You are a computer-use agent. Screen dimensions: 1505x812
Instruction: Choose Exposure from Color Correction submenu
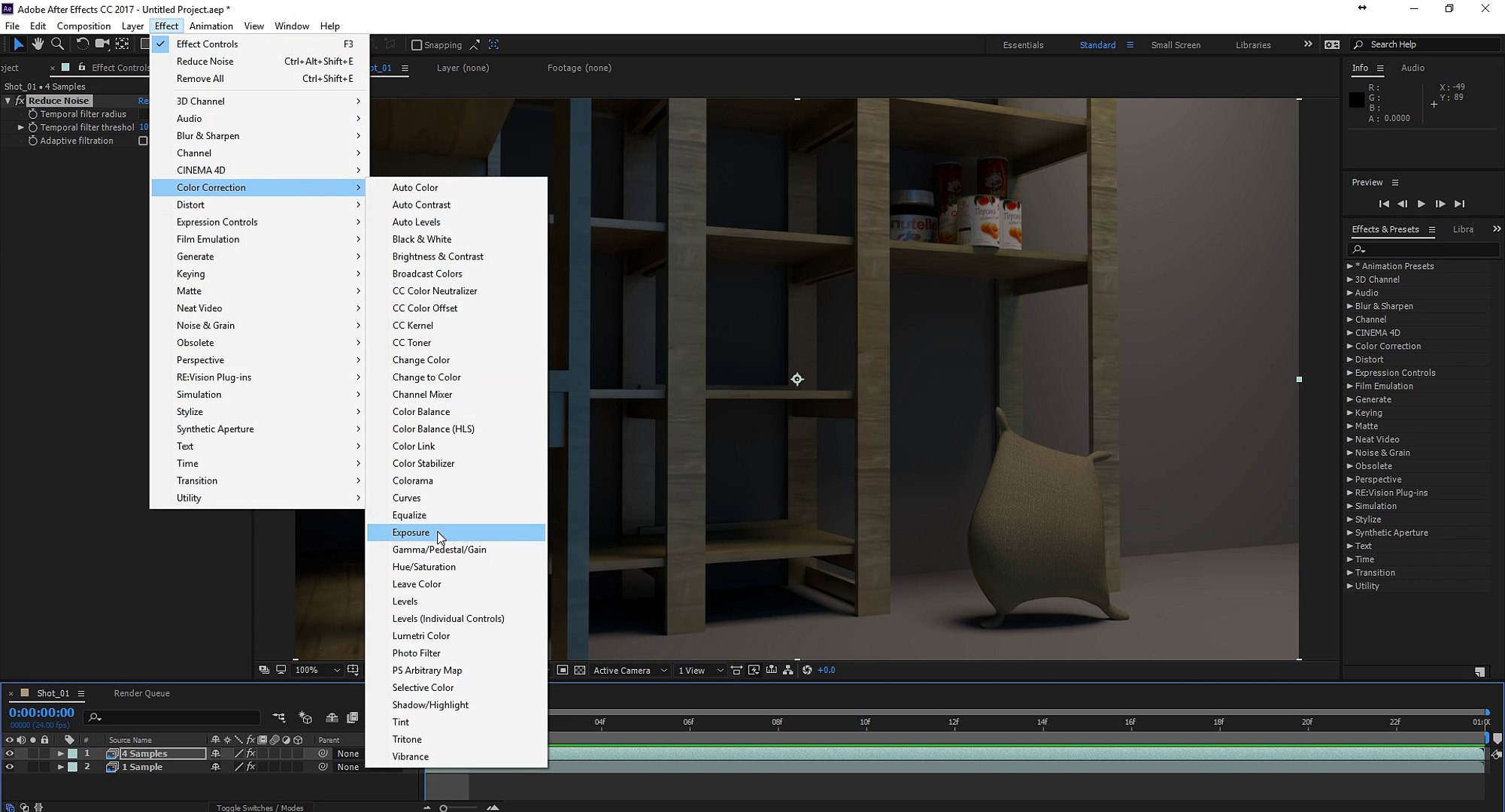411,532
